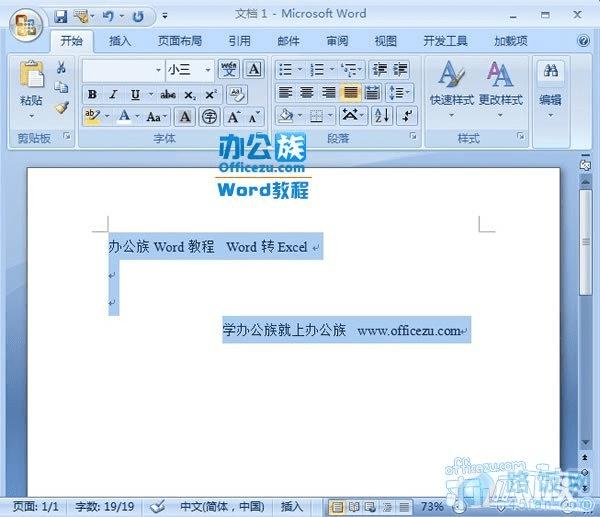Viewport: 600px width, 517px height.
Task: Apply character shading
Action: (185, 117)
